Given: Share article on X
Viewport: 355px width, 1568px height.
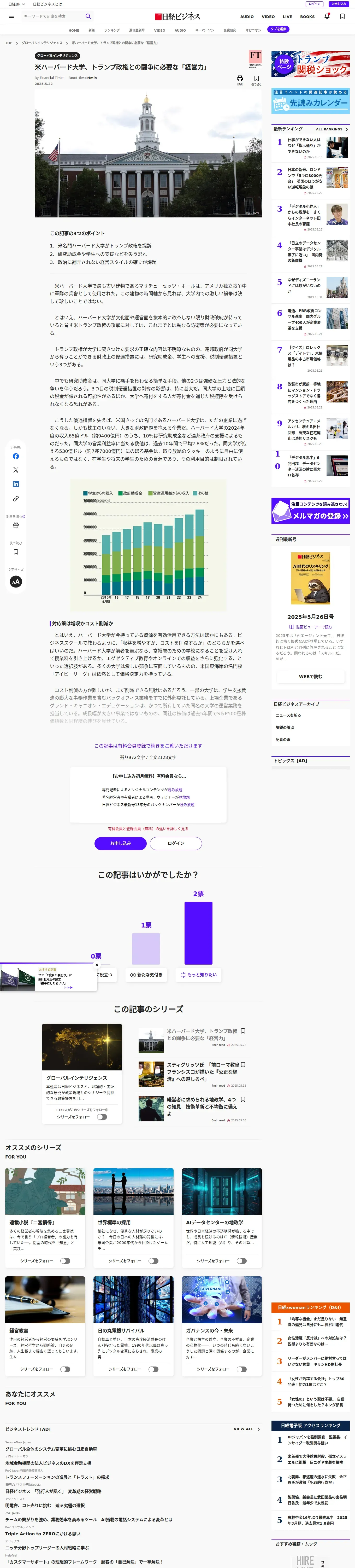Looking at the screenshot, I should (16, 470).
